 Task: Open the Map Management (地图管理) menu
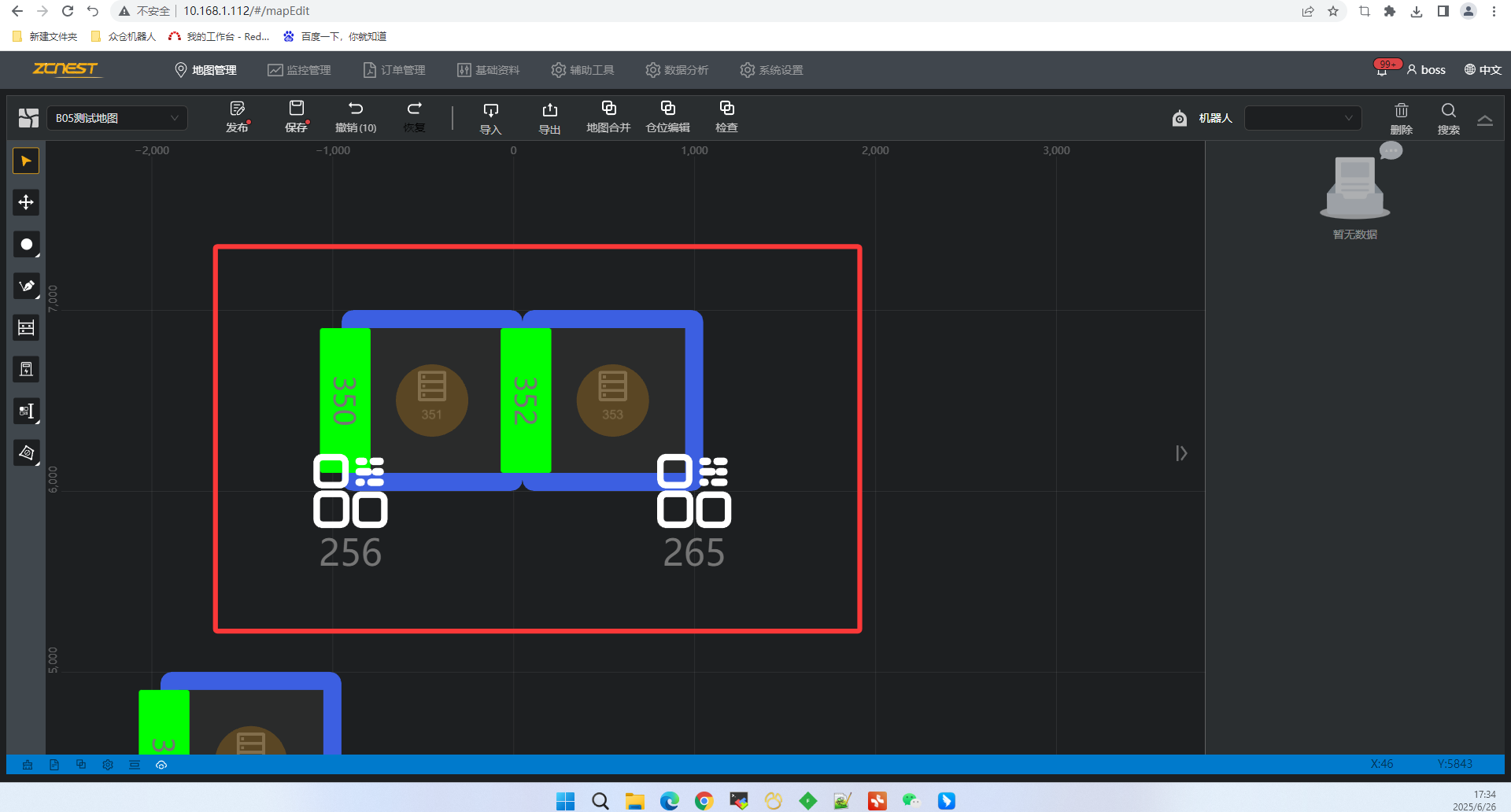205,70
